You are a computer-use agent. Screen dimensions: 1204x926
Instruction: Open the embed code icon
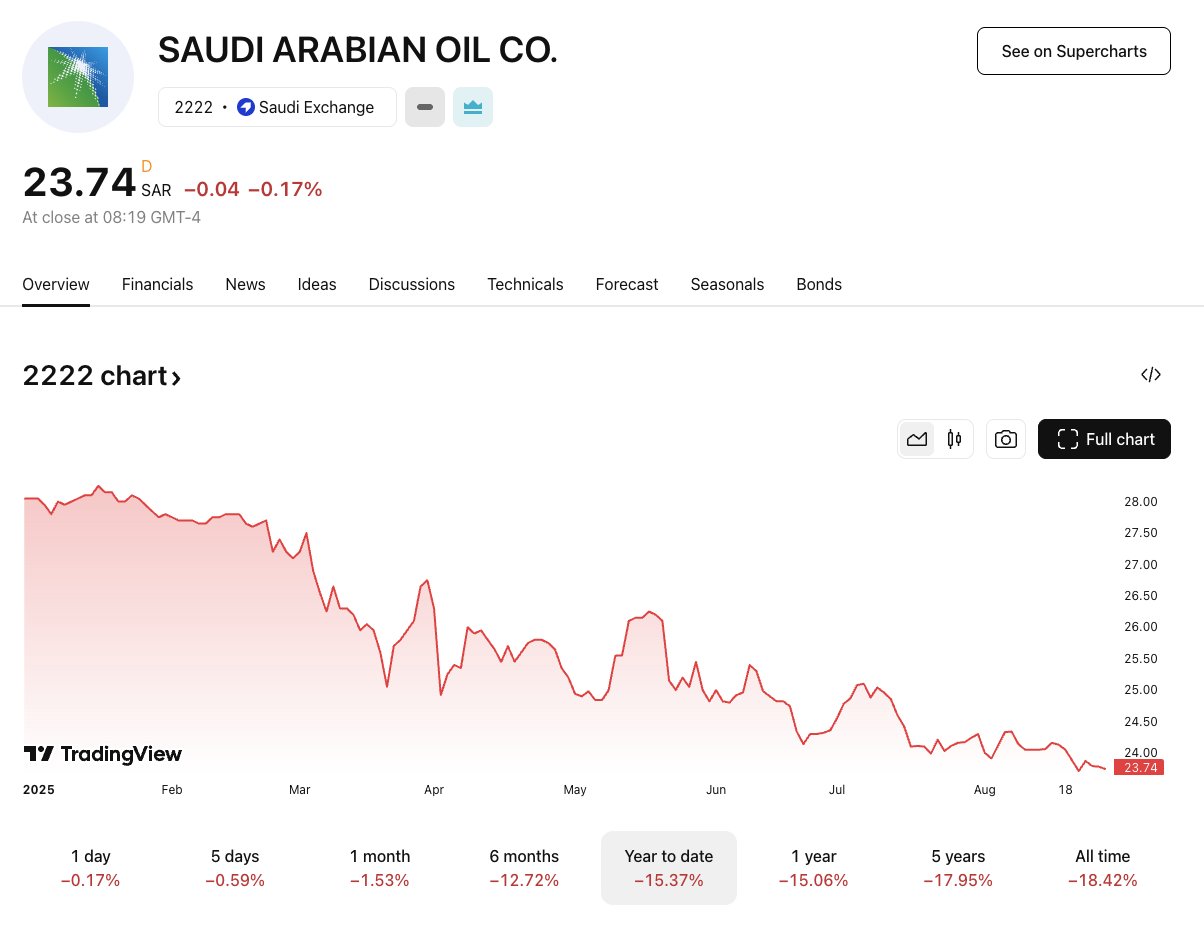tap(1151, 375)
